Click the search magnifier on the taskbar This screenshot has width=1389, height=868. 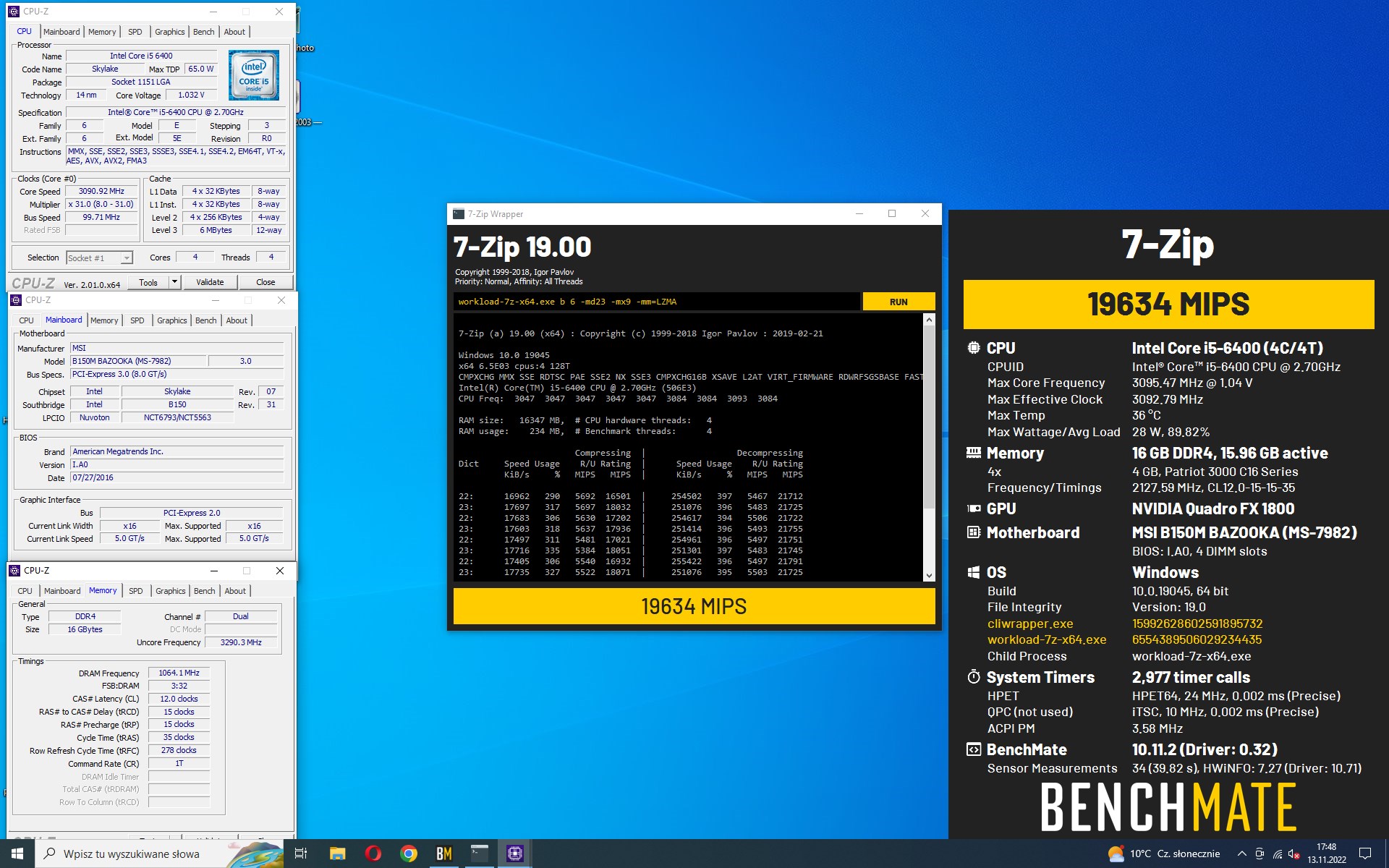click(50, 854)
